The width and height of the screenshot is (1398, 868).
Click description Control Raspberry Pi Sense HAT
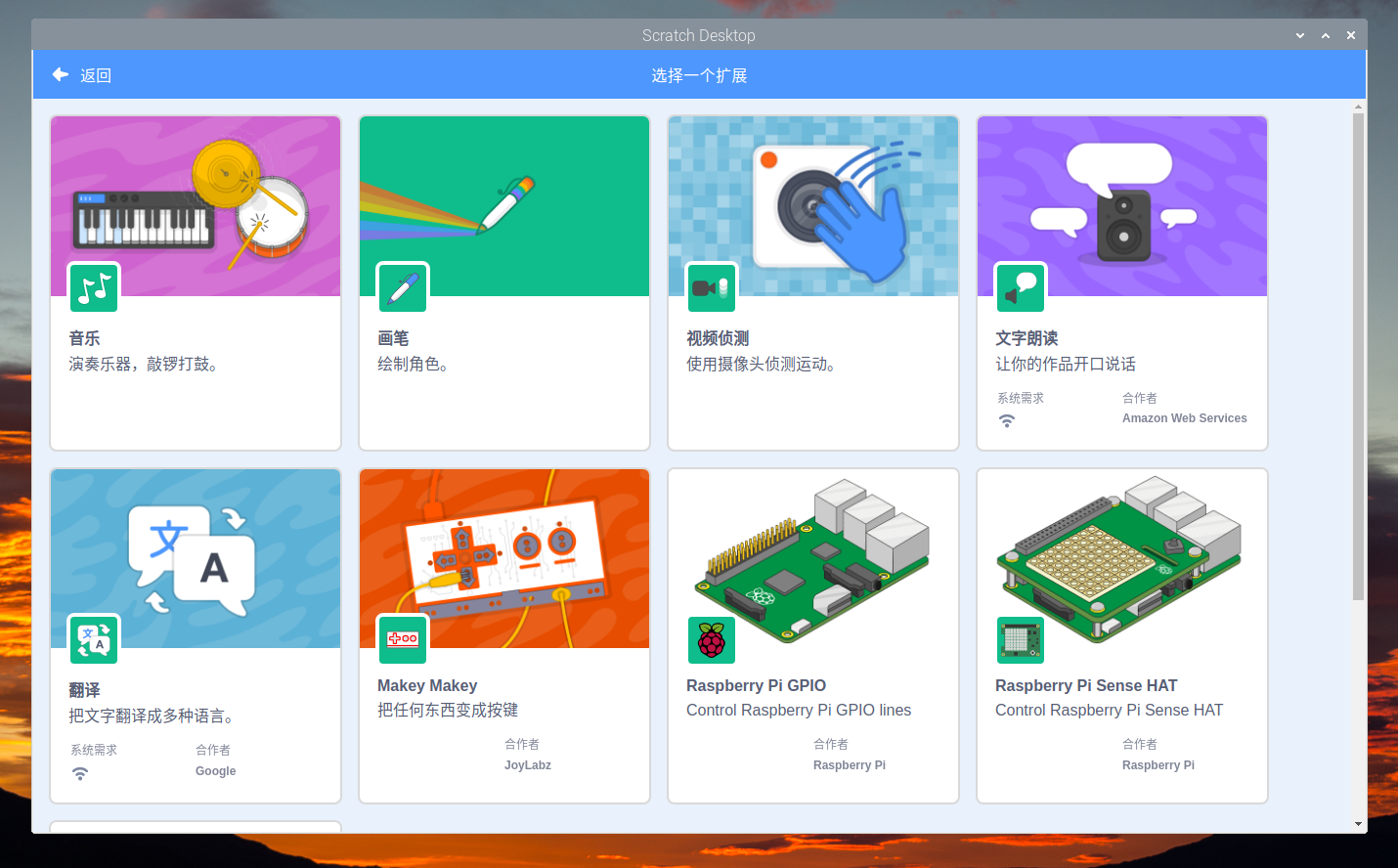click(1109, 710)
